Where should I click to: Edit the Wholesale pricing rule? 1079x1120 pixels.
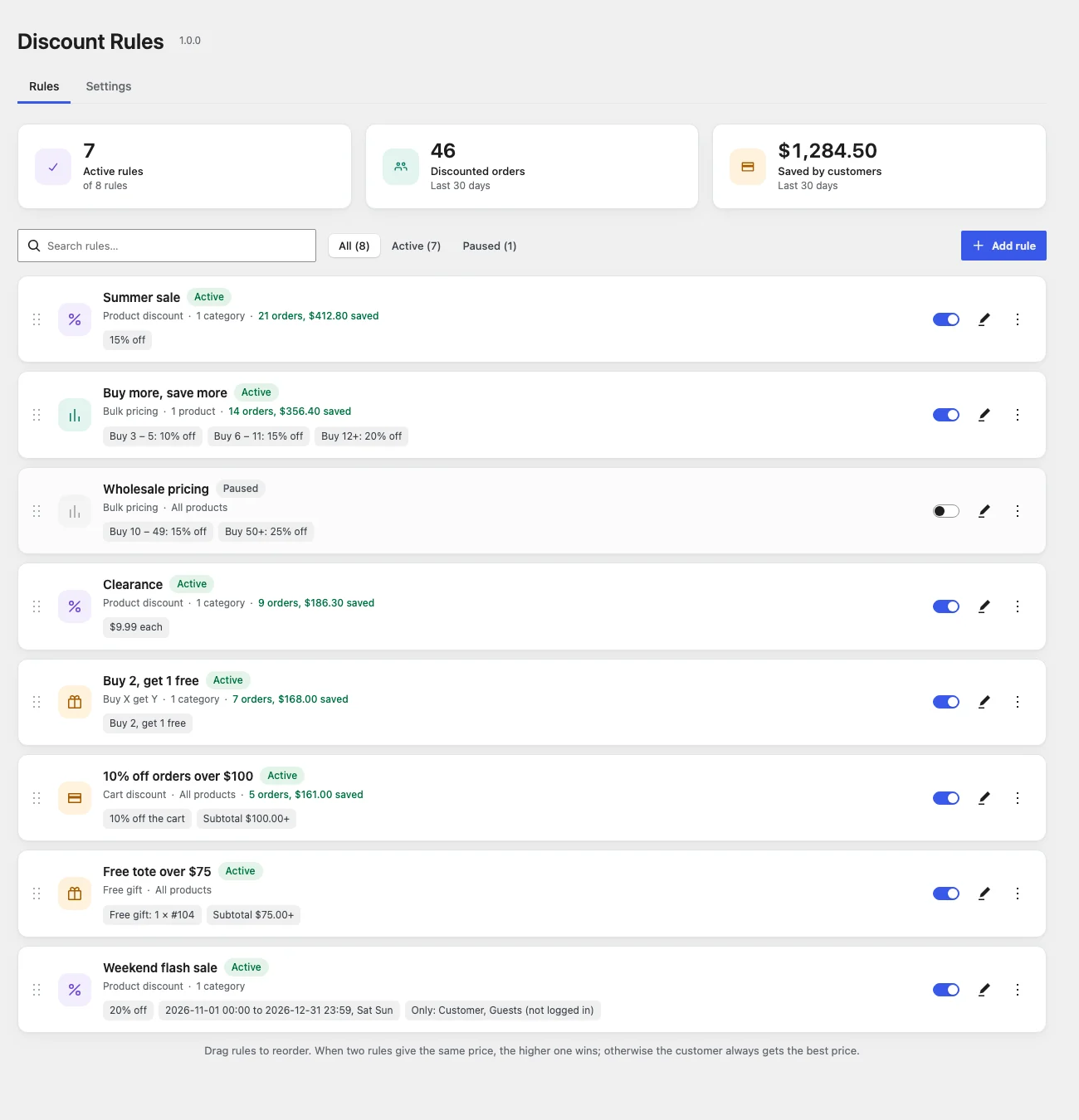(x=984, y=511)
